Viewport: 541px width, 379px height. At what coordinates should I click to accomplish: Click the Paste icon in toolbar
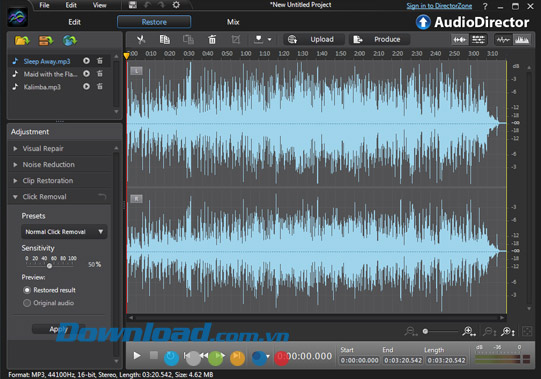pyautogui.click(x=188, y=39)
